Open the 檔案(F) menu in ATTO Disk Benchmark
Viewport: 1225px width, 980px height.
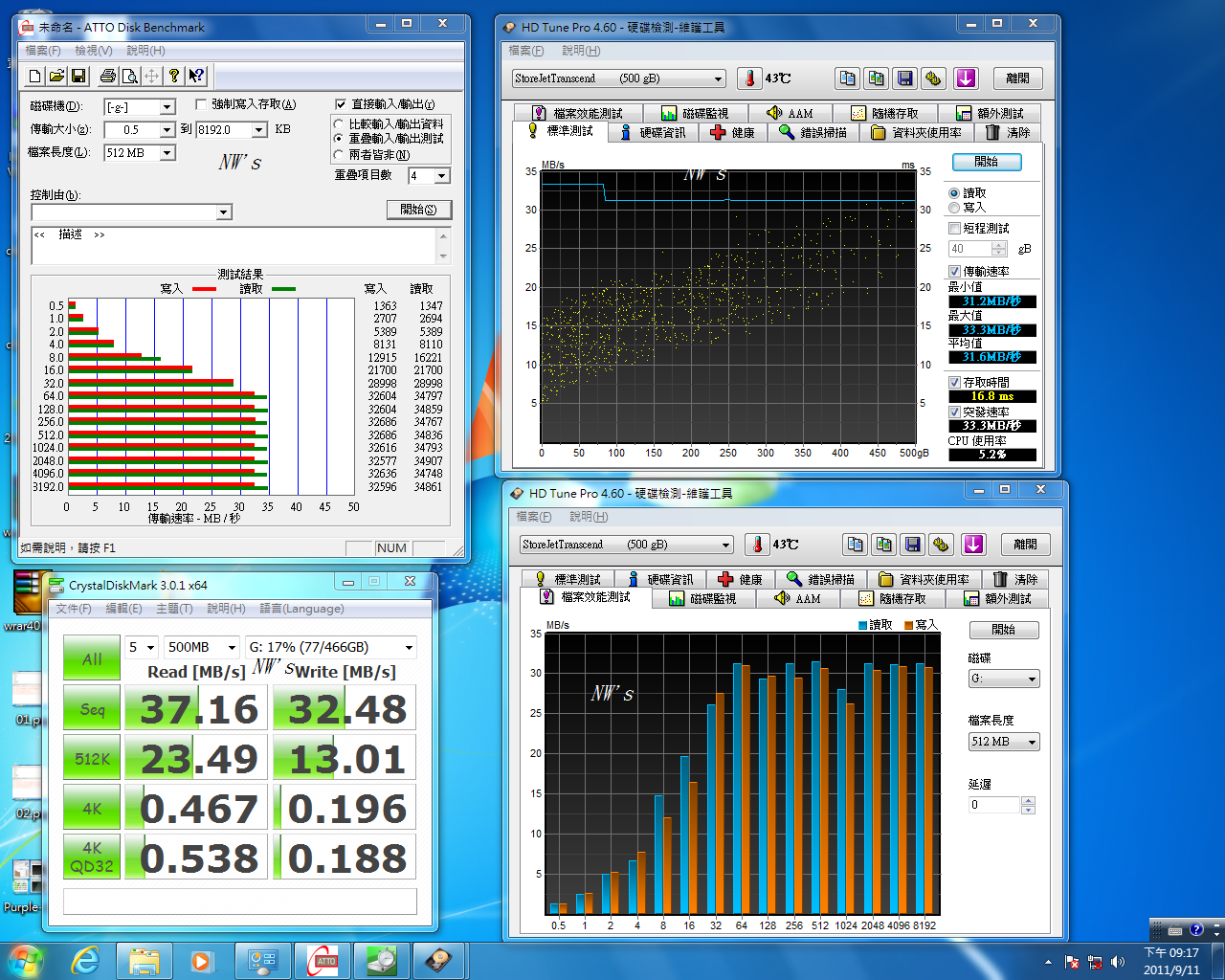tap(43, 51)
